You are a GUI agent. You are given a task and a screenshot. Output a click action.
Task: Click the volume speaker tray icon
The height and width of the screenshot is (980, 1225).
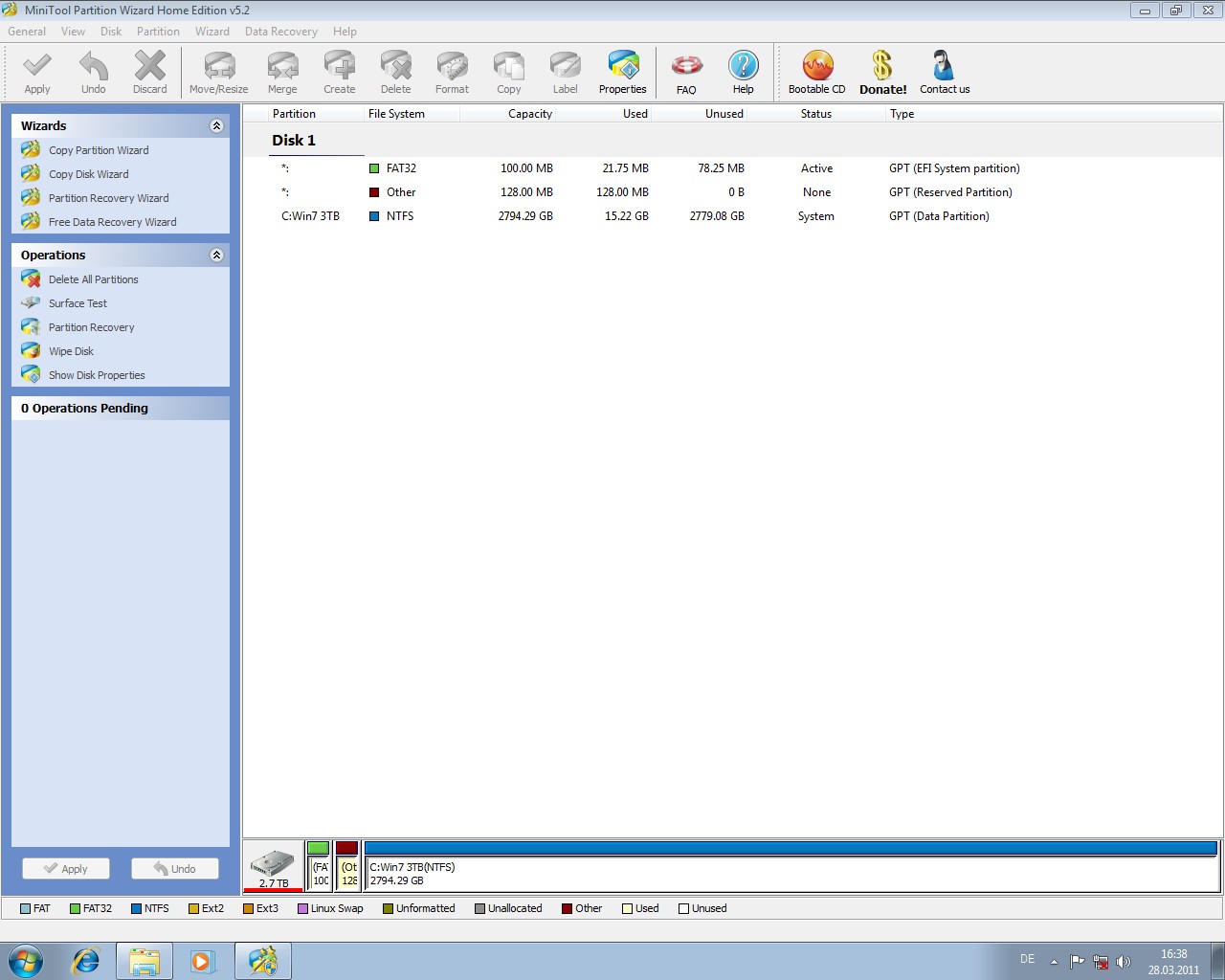point(1123,961)
